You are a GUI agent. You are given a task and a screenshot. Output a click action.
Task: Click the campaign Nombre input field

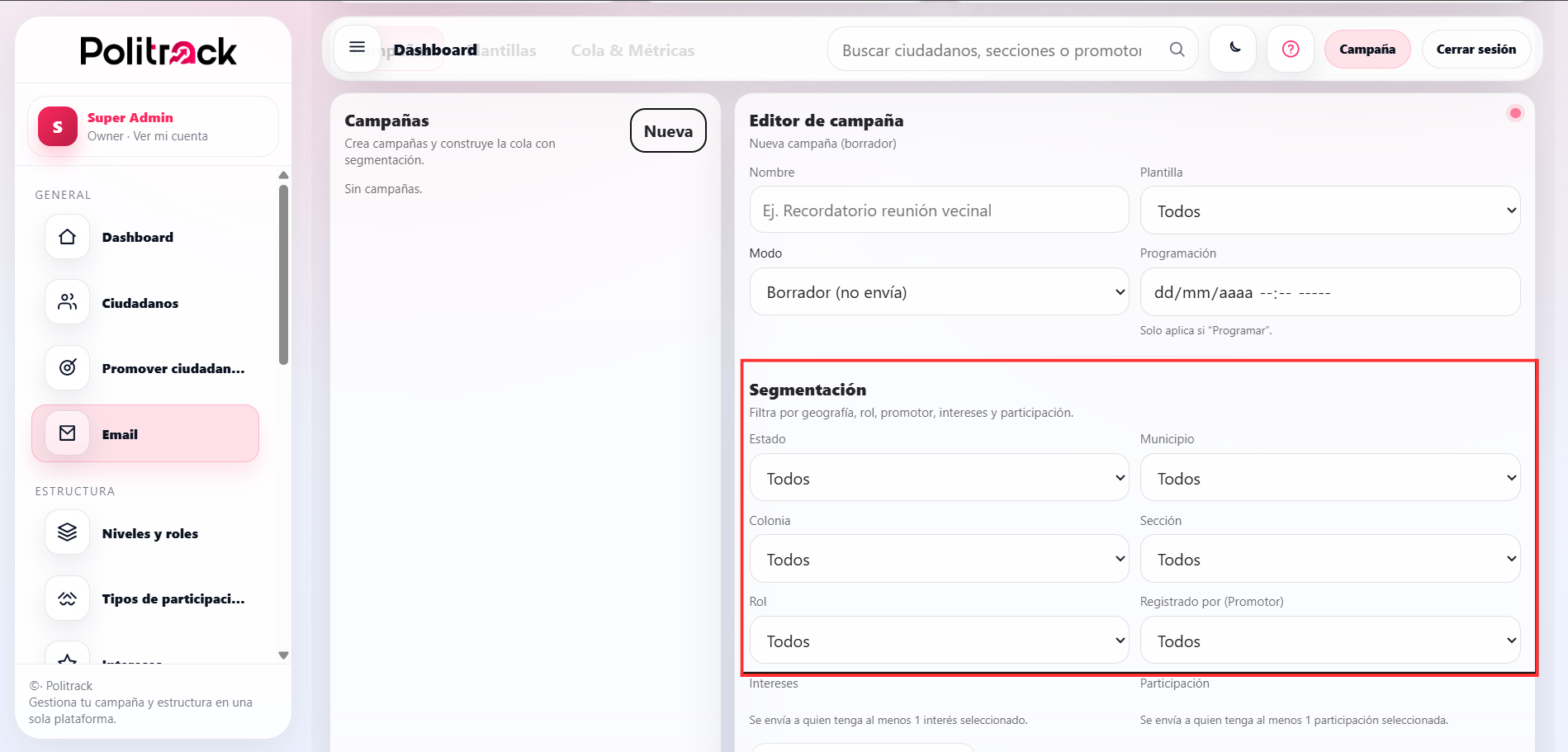pos(938,210)
